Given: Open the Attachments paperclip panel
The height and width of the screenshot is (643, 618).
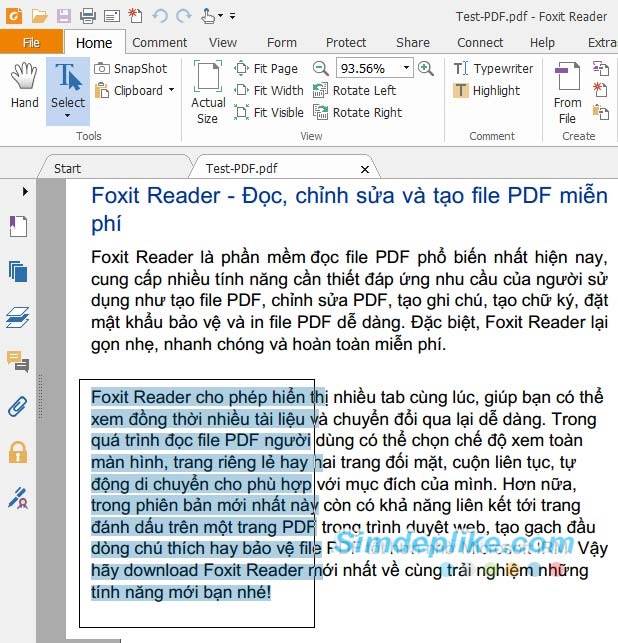Looking at the screenshot, I should tap(18, 407).
